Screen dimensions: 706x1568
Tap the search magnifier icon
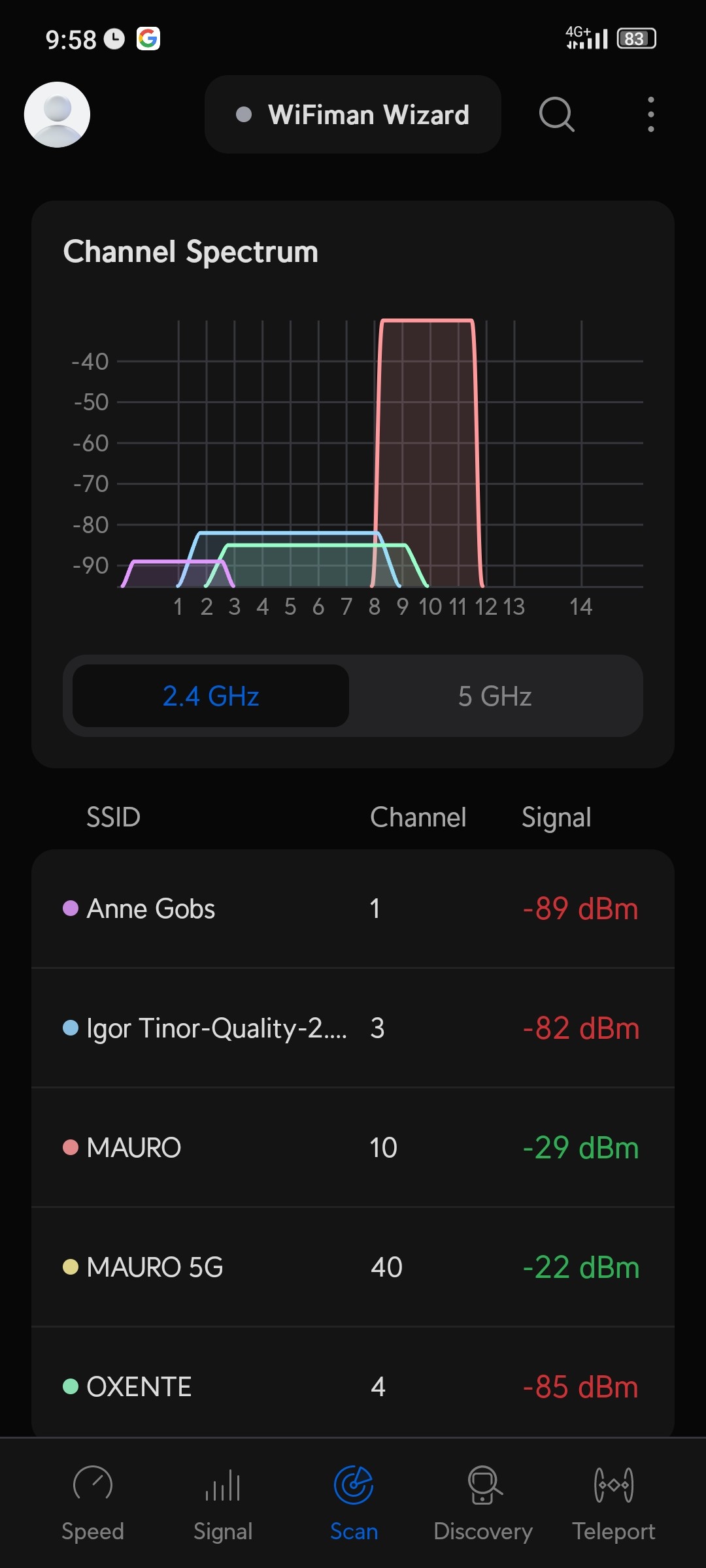pyautogui.click(x=556, y=114)
